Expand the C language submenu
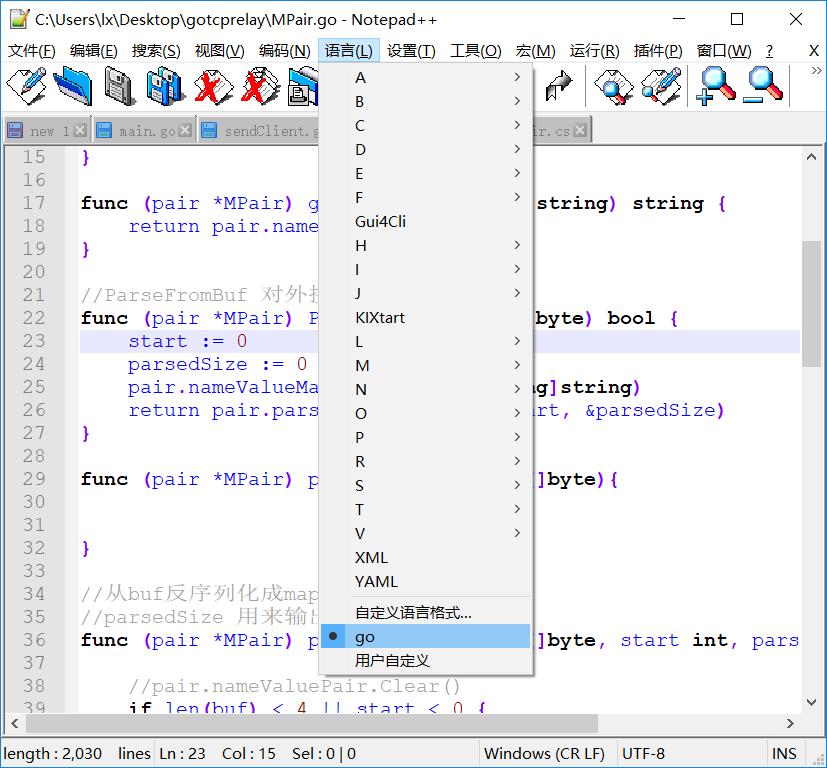827x768 pixels. tap(426, 126)
